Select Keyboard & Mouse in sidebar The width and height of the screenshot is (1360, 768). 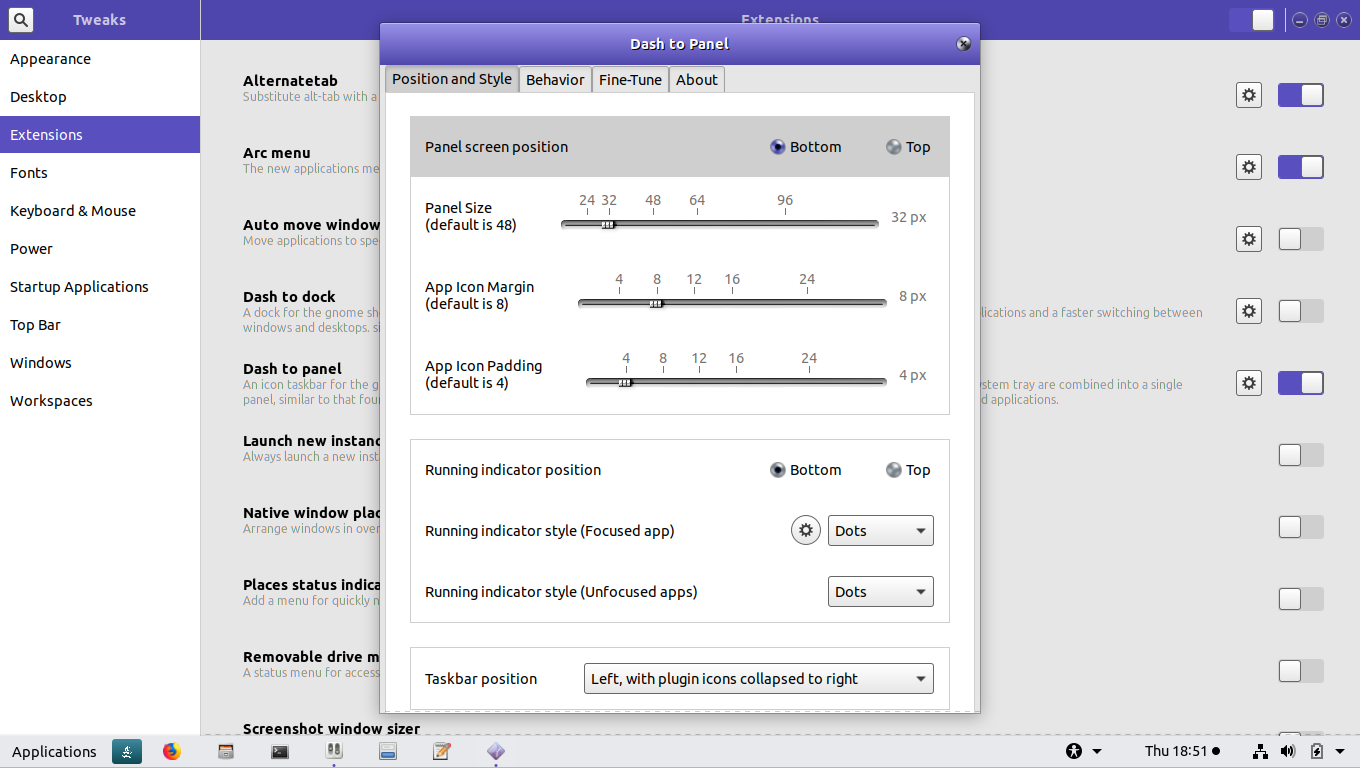click(x=100, y=211)
